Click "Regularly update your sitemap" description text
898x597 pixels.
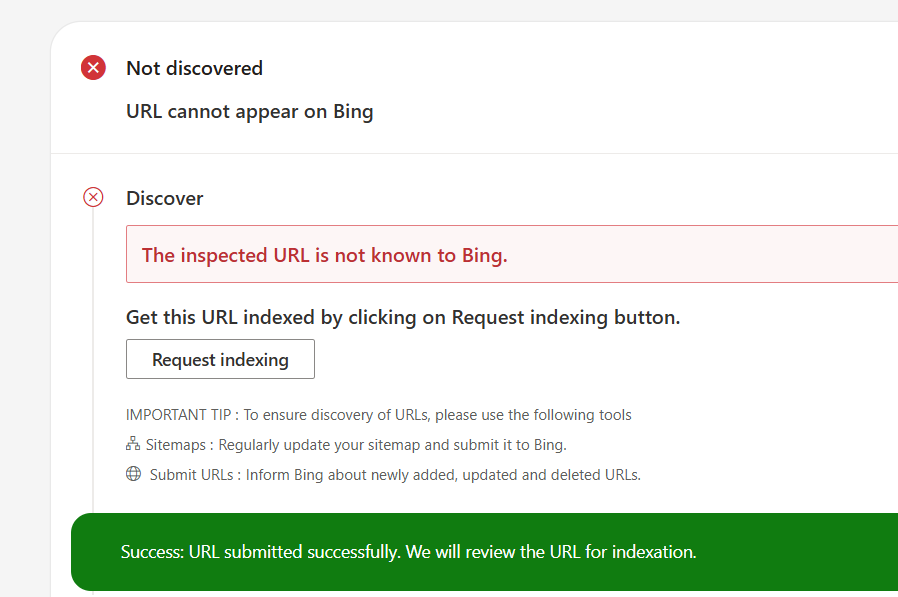coord(392,444)
